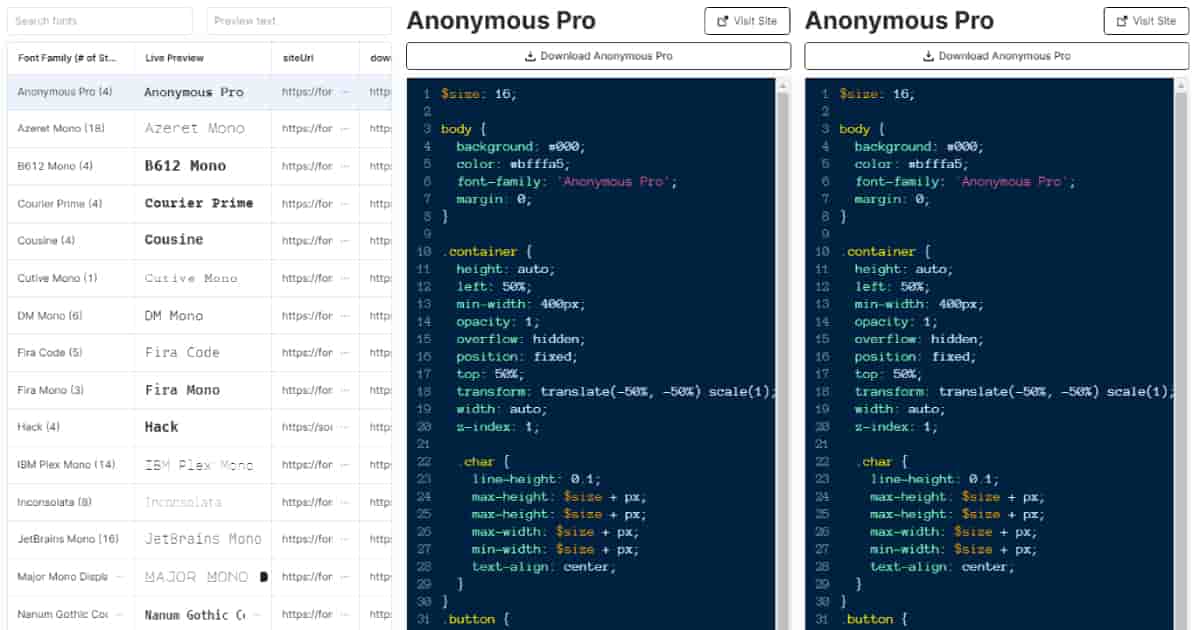Select the Fira Code (5) font row
This screenshot has width=1200, height=630.
199,353
